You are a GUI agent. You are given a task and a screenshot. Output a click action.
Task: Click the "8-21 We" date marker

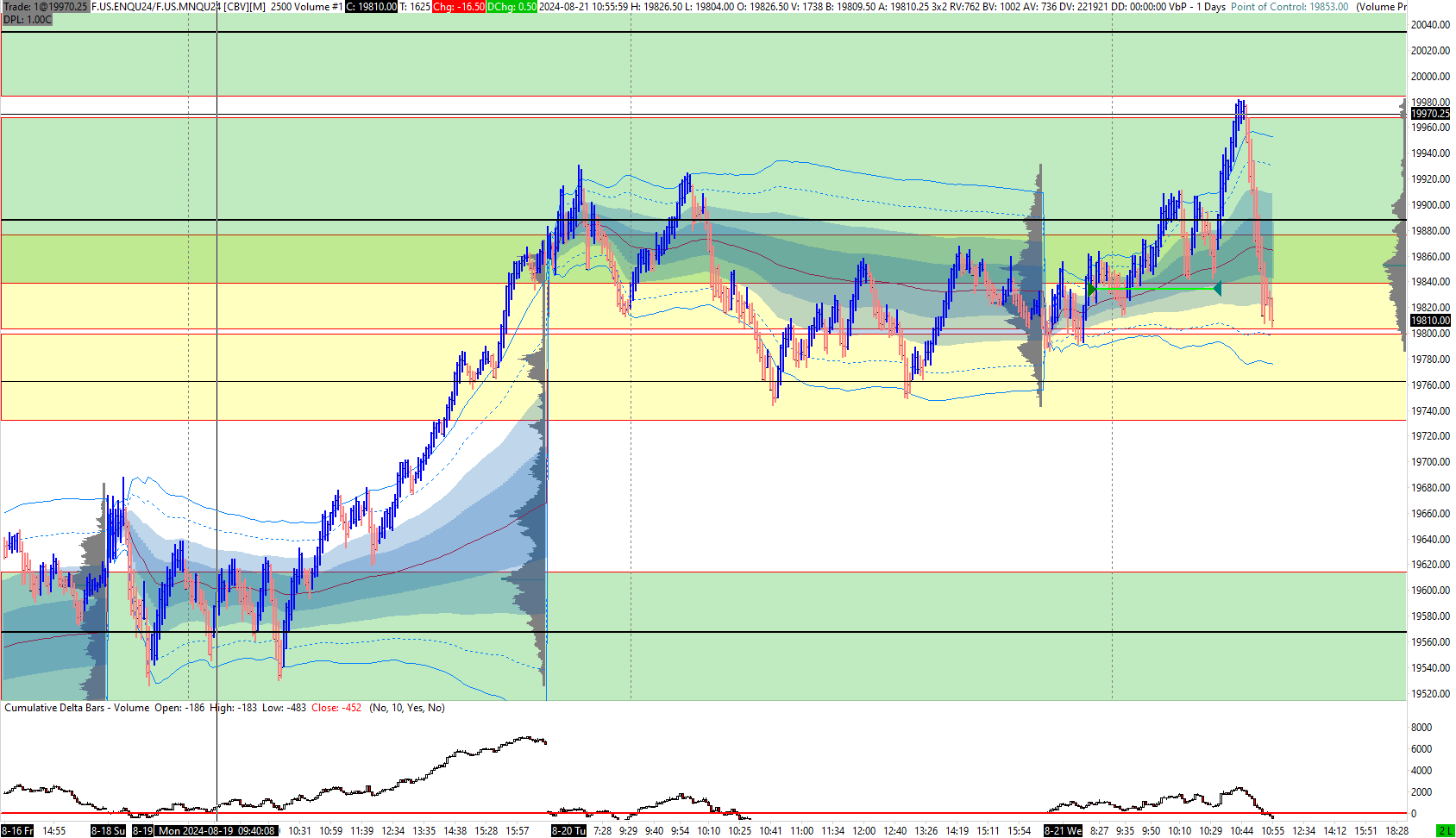(1063, 831)
